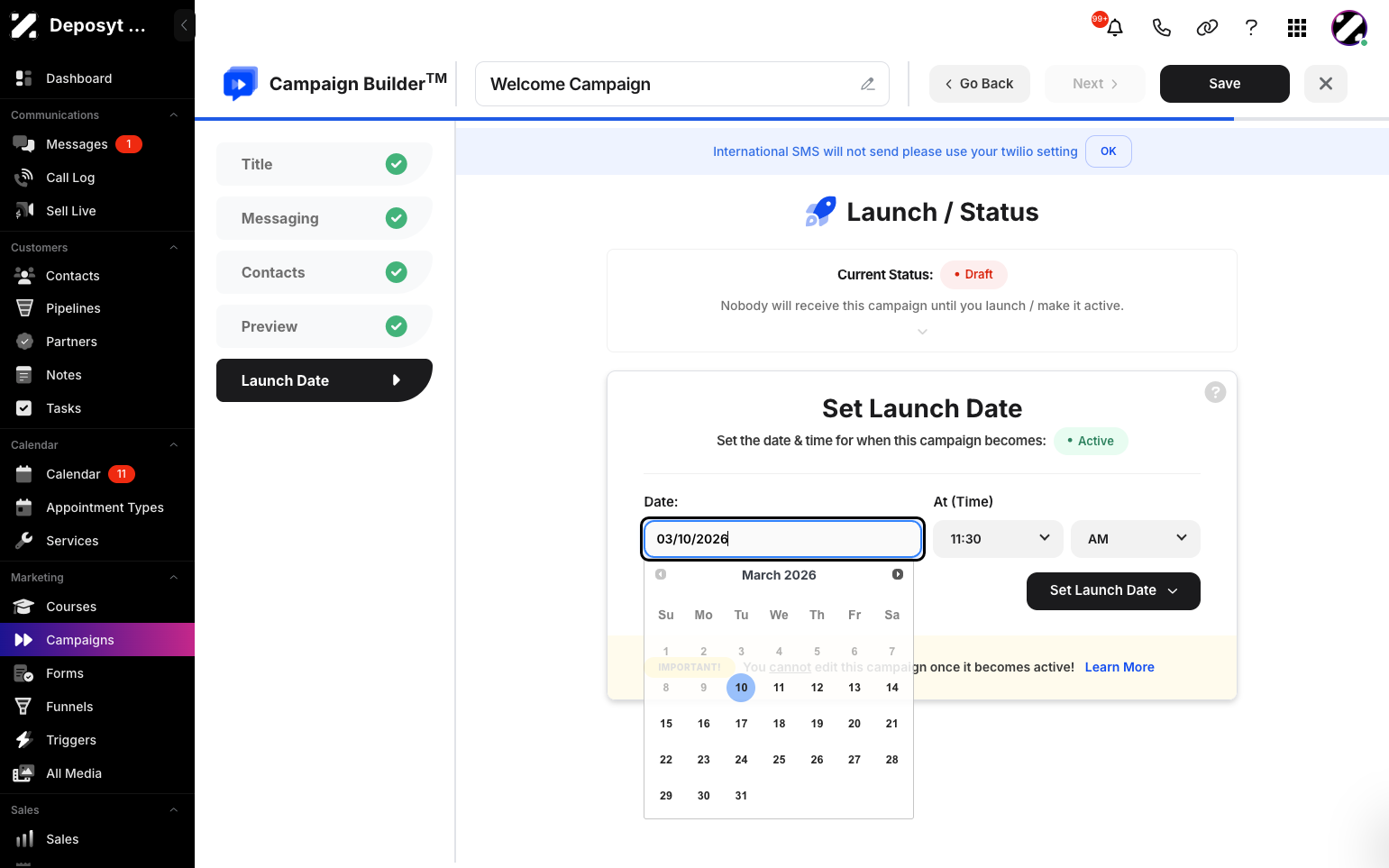The width and height of the screenshot is (1389, 868).
Task: Open Services in sidebar
Action: tap(97, 541)
